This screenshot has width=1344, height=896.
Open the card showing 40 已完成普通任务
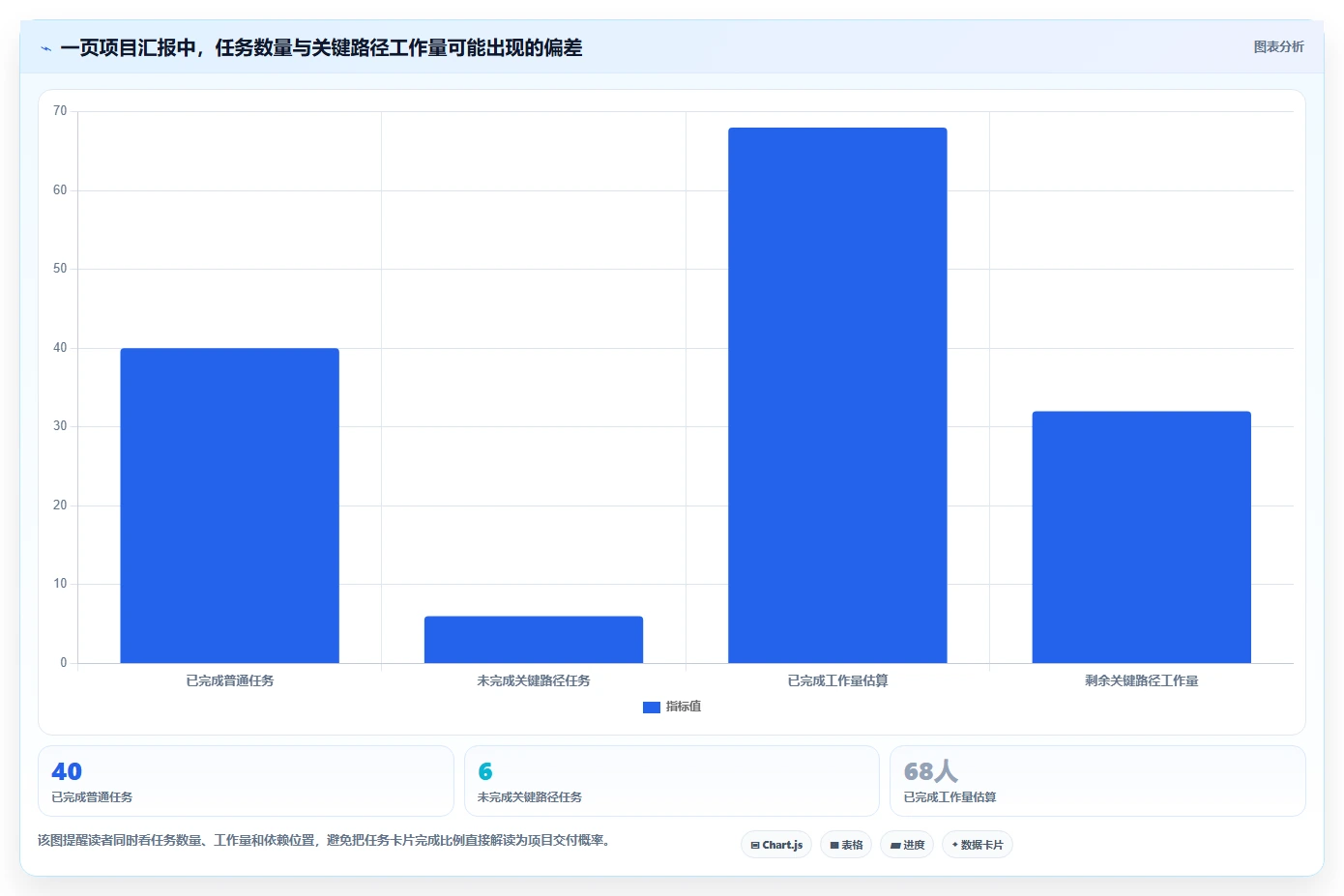tap(246, 781)
